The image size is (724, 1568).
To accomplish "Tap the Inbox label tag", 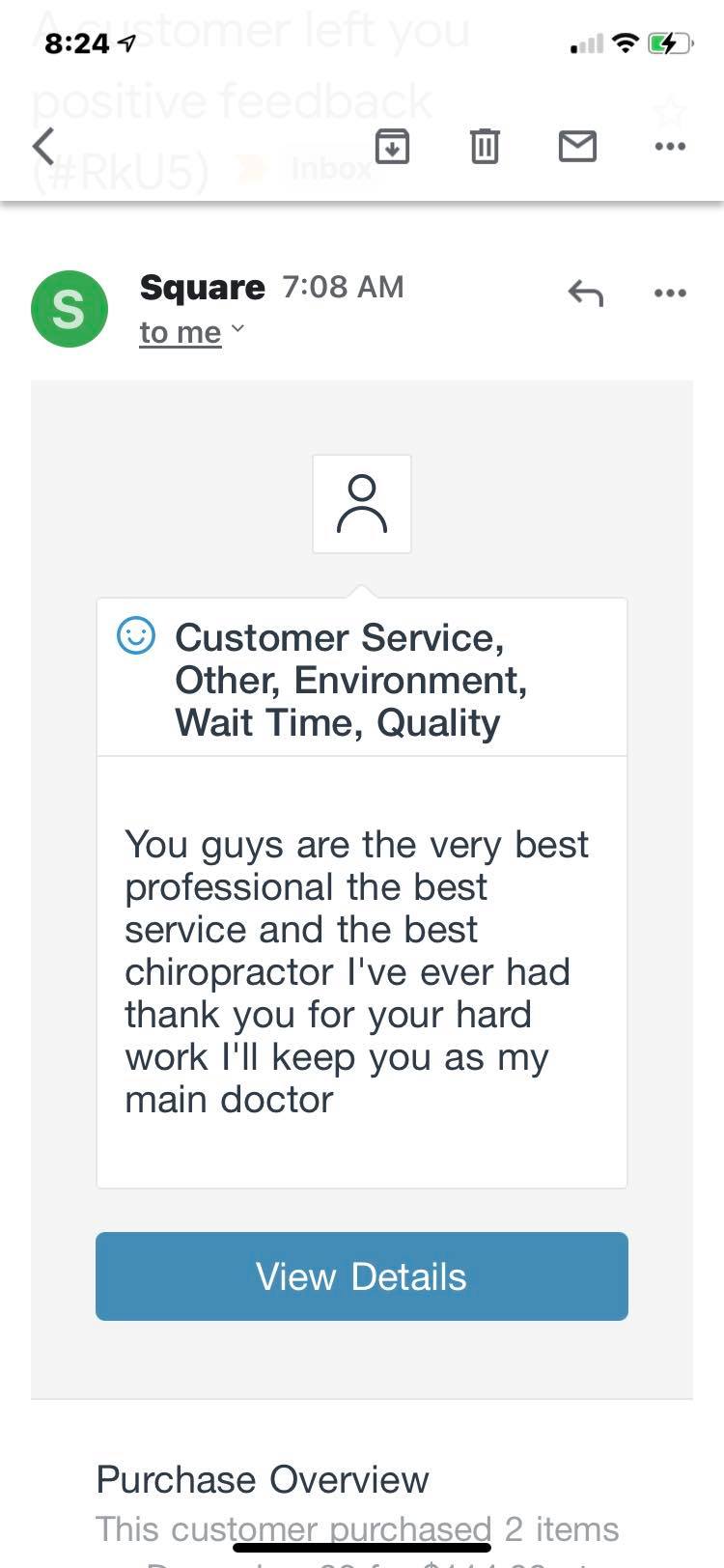I will point(331,169).
